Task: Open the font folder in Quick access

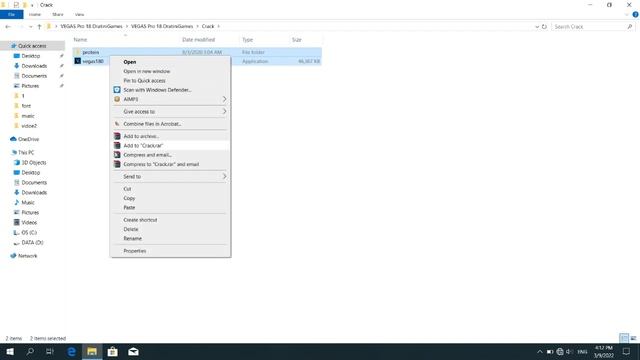Action: [x=26, y=106]
